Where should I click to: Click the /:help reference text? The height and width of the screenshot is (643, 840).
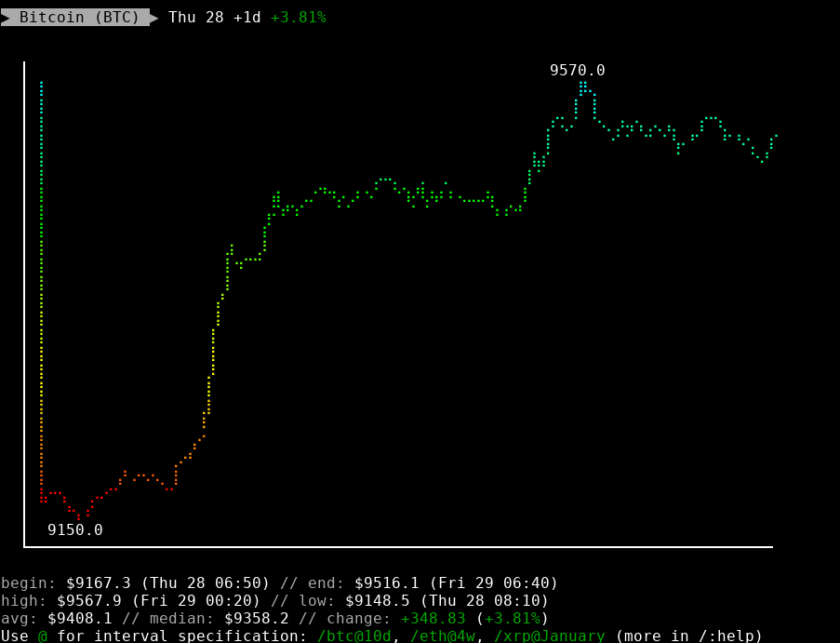coord(726,636)
